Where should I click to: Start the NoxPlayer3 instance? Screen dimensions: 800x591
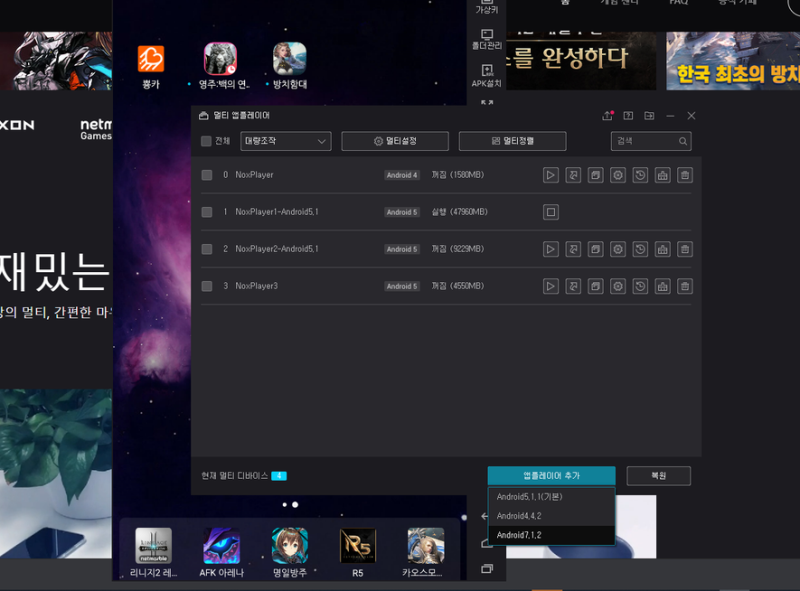point(551,286)
